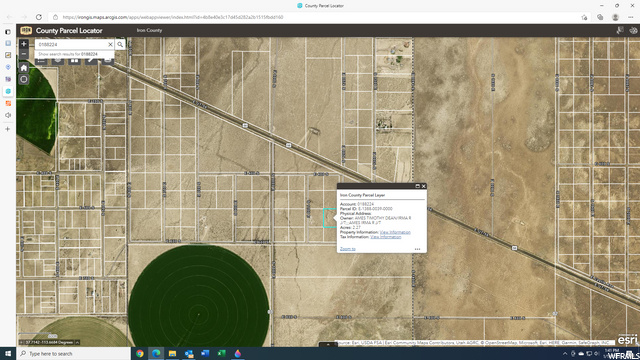640x360 pixels.
Task: Run the parcel search magnifier
Action: coord(120,44)
